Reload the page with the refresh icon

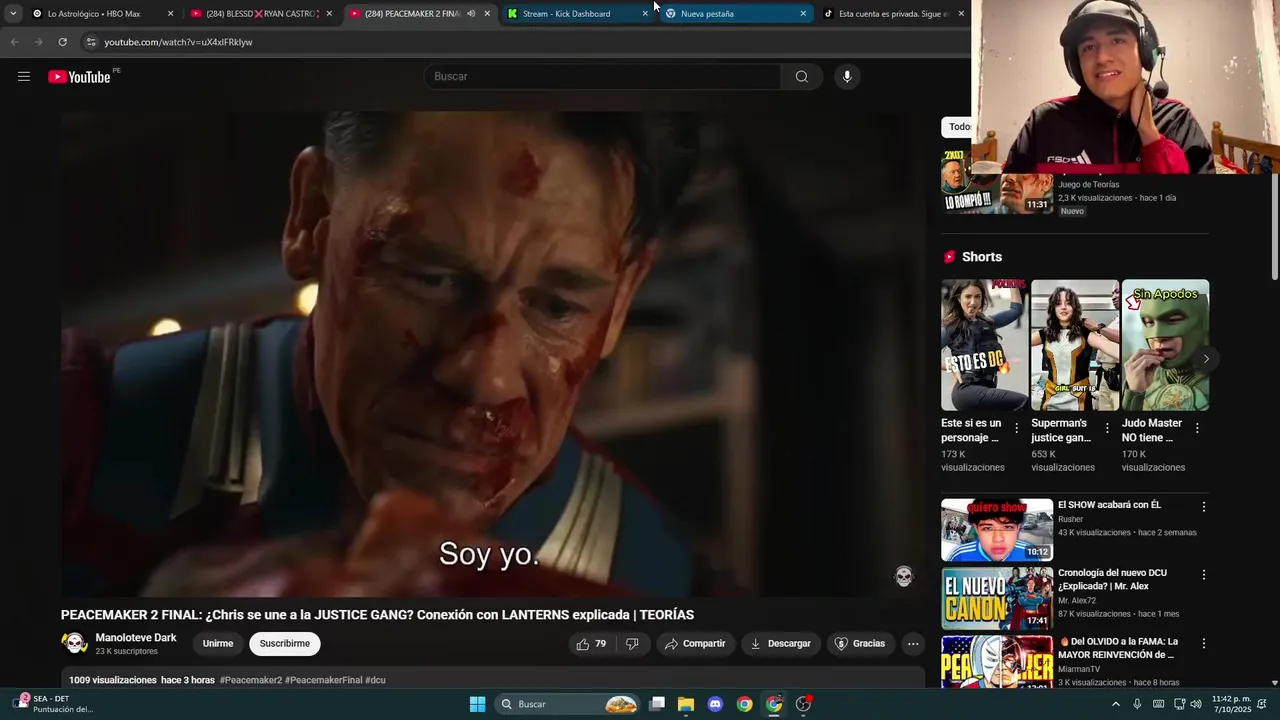62,42
